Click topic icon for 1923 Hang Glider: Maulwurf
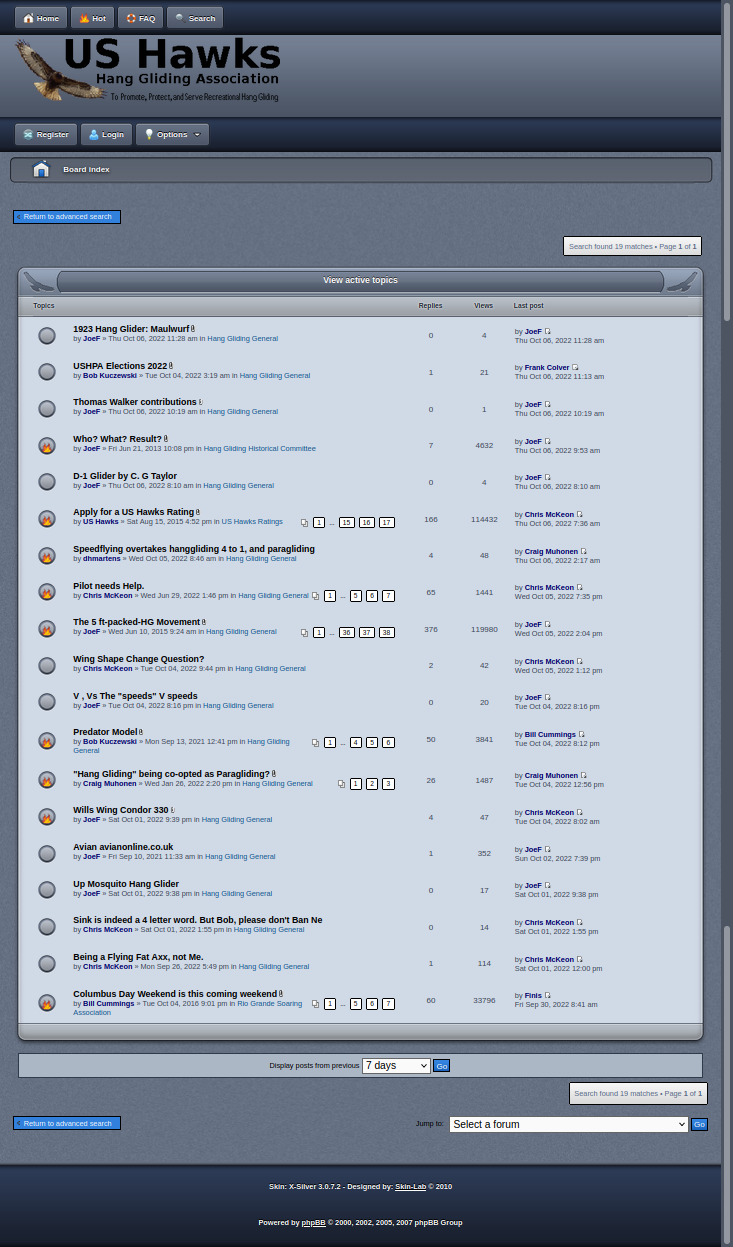This screenshot has height=1247, width=733. [x=47, y=336]
